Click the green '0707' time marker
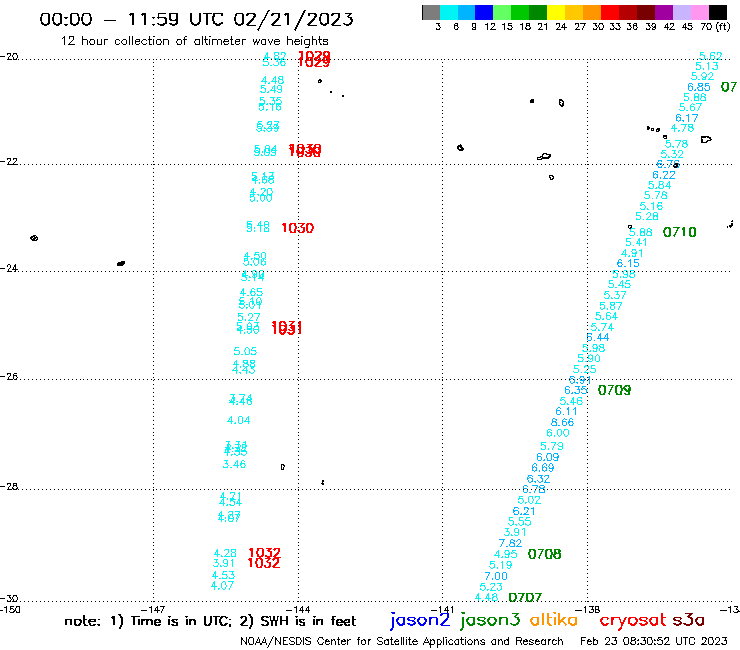The height and width of the screenshot is (650, 740). point(525,598)
